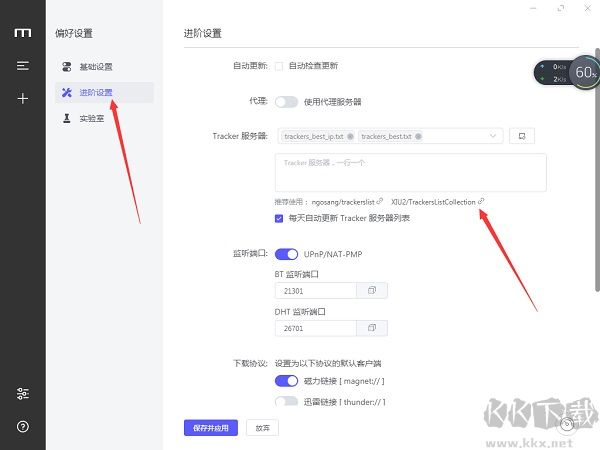Open 基础设置 preferences page
The image size is (600, 450).
[x=104, y=67]
